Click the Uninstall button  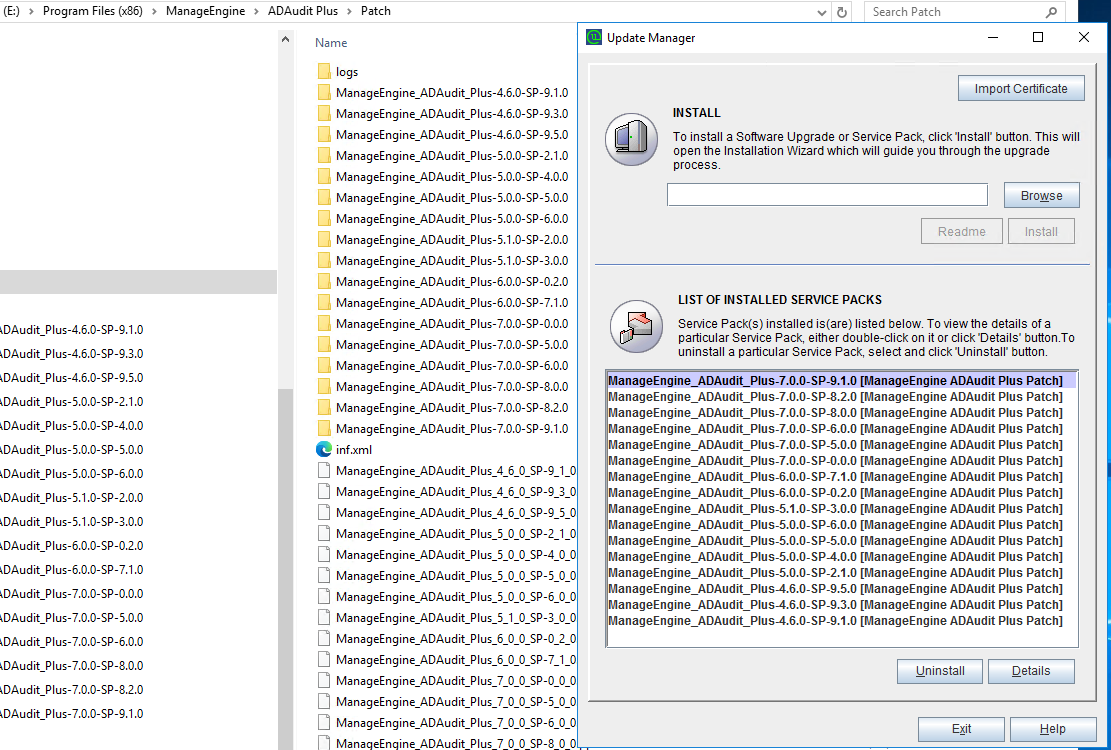[939, 671]
